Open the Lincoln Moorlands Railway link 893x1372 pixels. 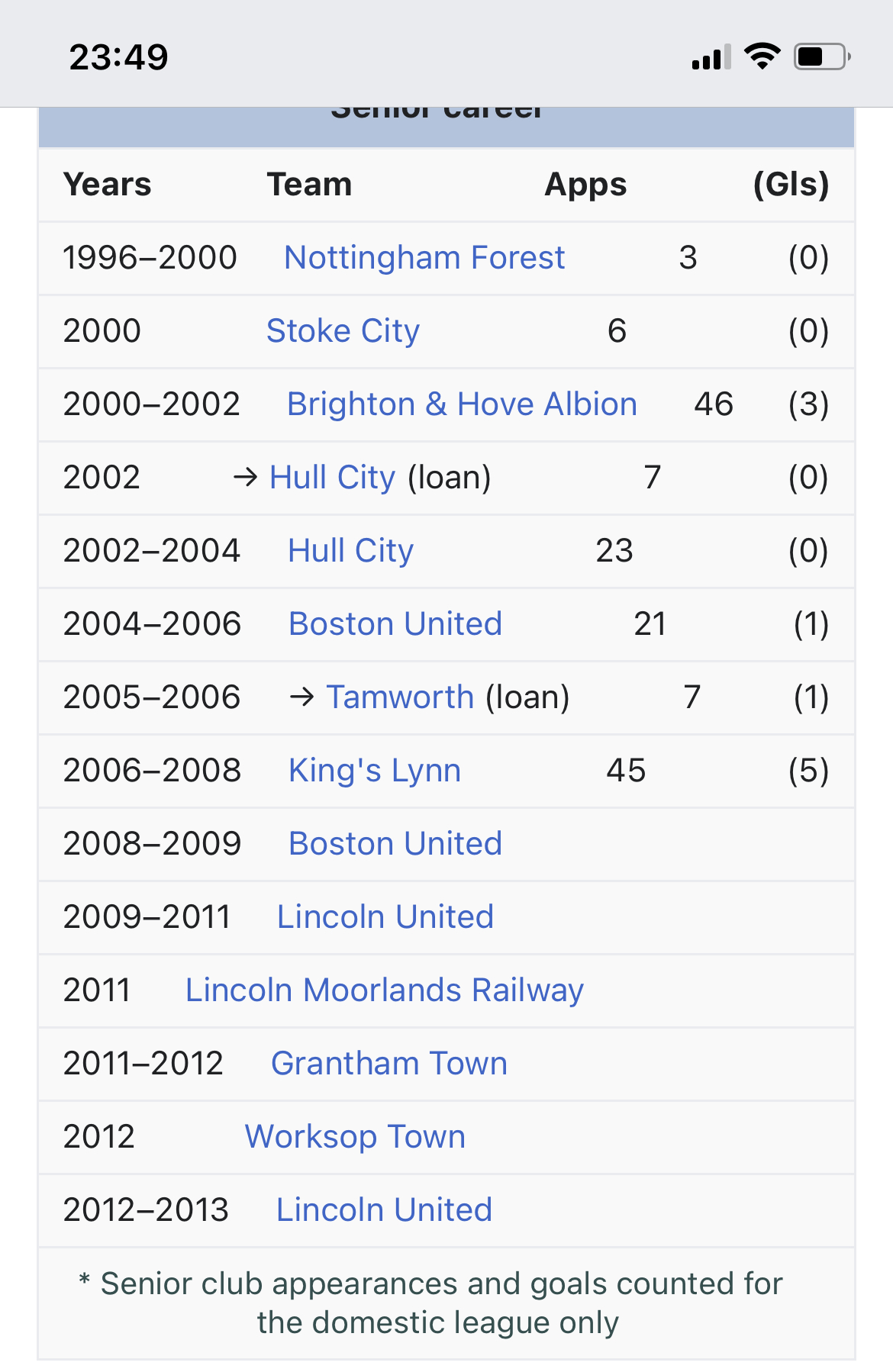click(x=385, y=990)
